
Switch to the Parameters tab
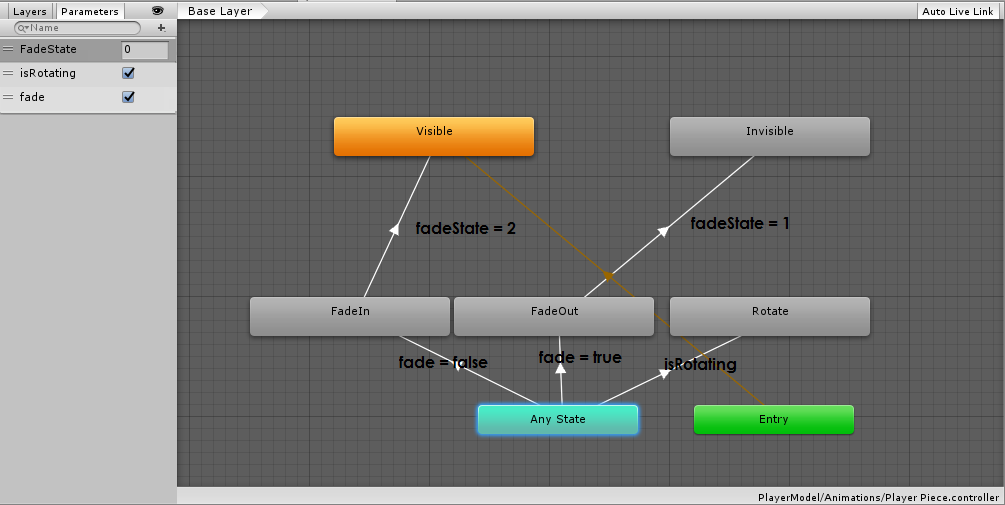click(90, 11)
